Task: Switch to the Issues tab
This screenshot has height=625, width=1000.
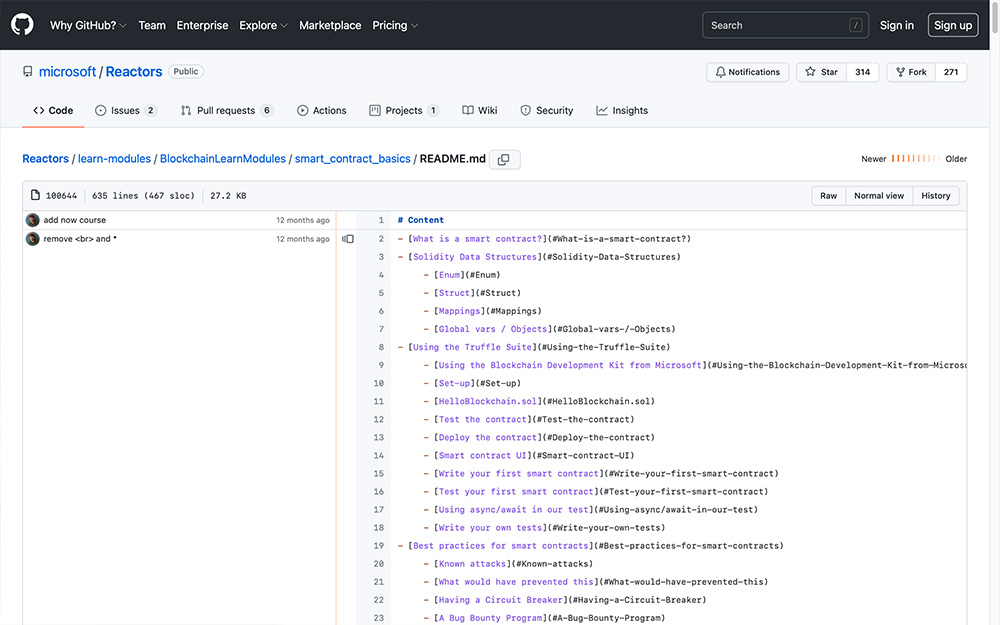Action: [x=126, y=110]
